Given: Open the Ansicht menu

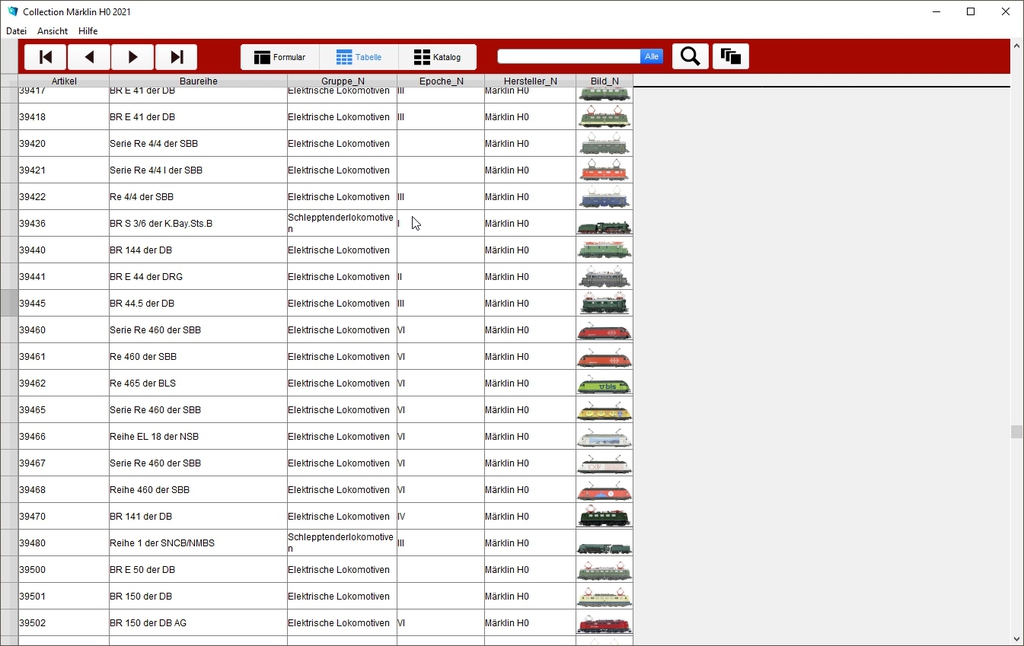Looking at the screenshot, I should [x=52, y=31].
